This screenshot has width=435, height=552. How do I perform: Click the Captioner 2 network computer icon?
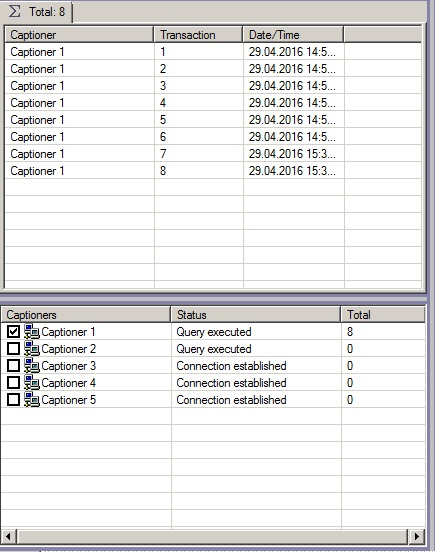(32, 349)
